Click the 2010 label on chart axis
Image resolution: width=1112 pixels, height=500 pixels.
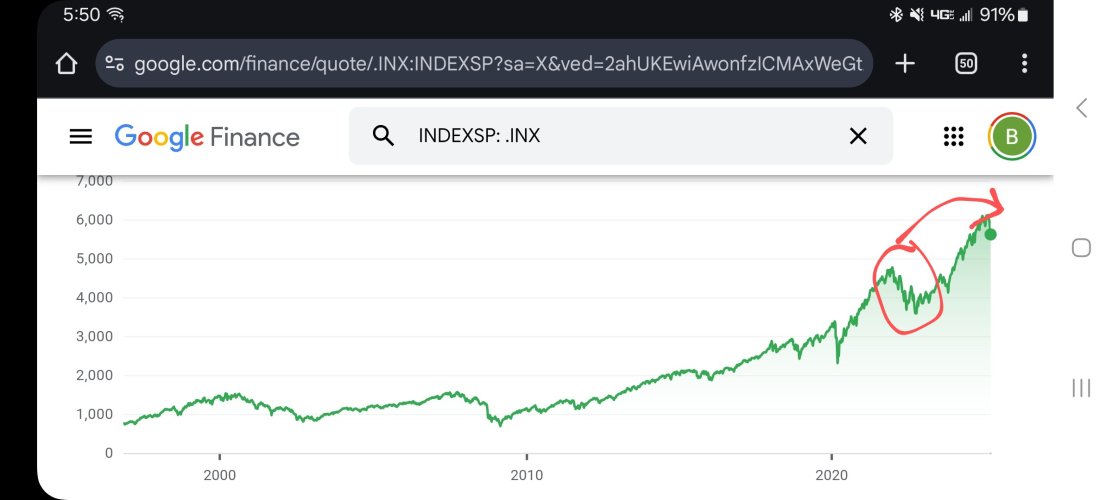pos(526,474)
